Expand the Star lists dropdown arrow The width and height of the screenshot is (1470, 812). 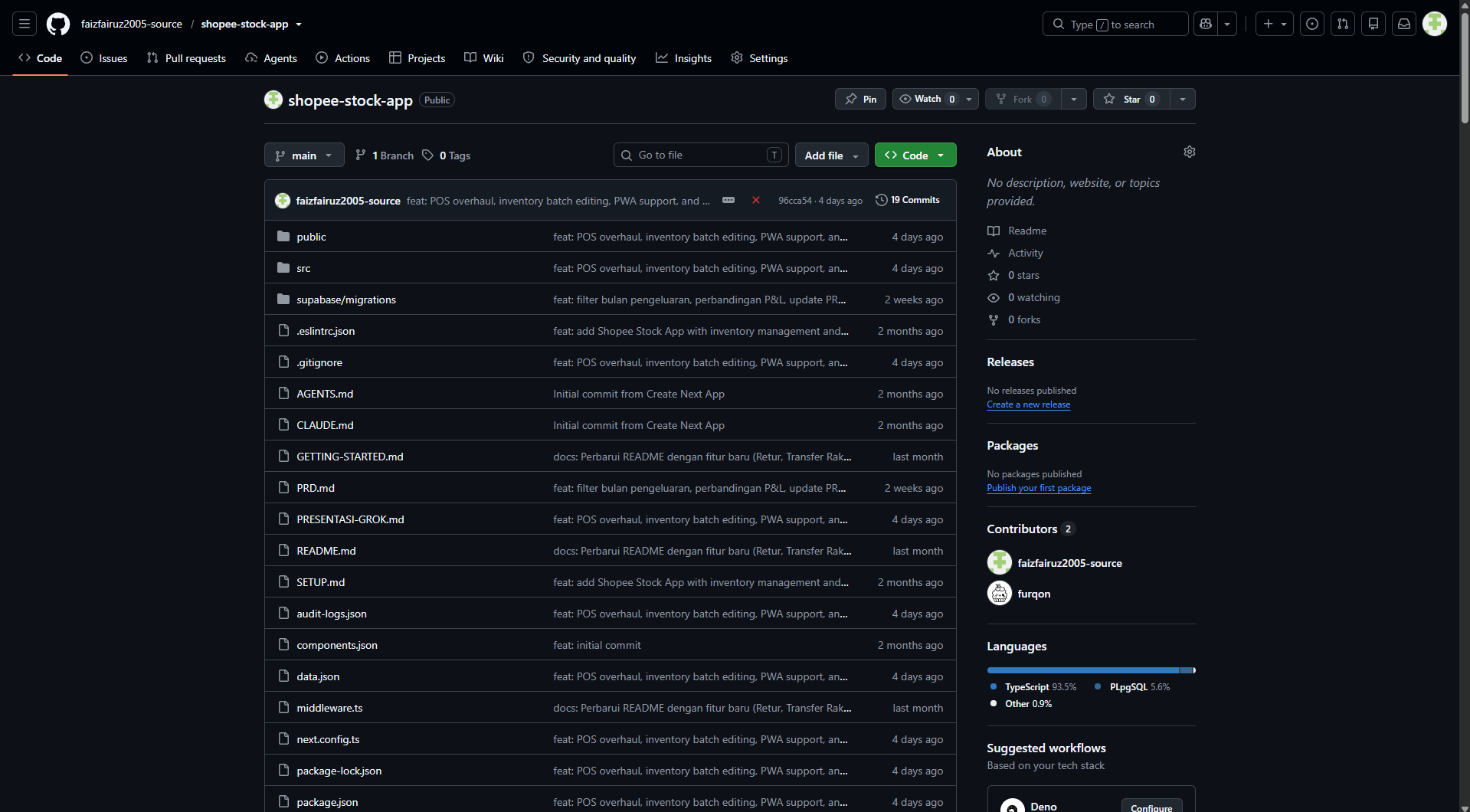(x=1183, y=99)
